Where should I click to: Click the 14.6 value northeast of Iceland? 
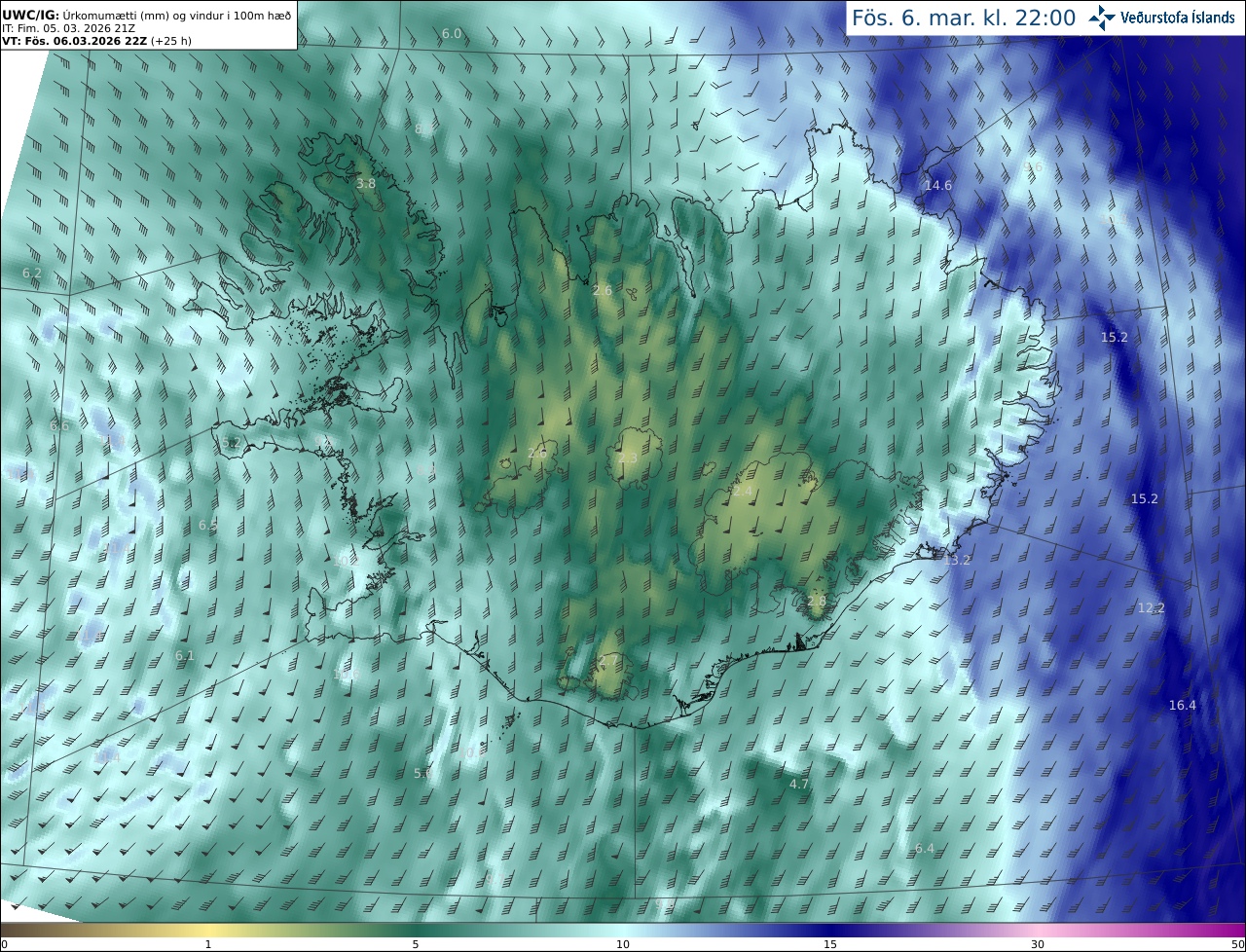(938, 185)
